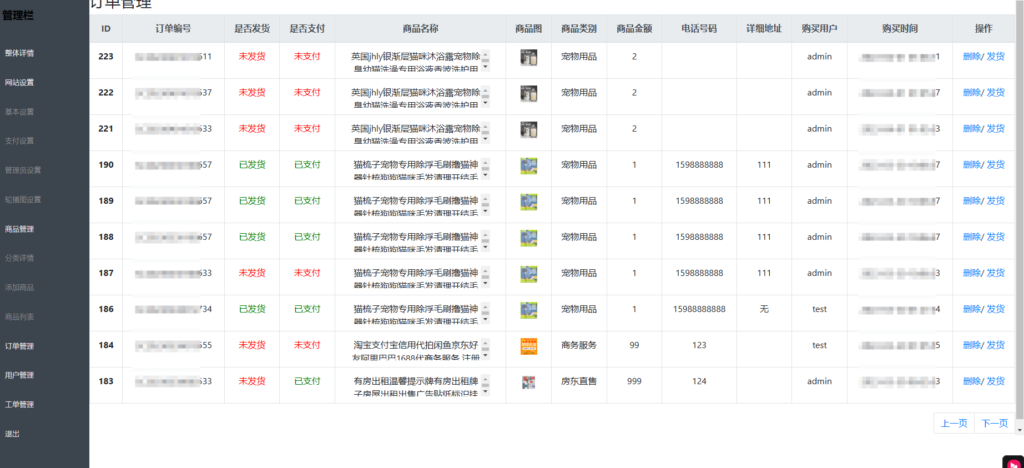Open product image thumbnail for order 187
Screen dimensions: 1024x468
[x=528, y=273]
